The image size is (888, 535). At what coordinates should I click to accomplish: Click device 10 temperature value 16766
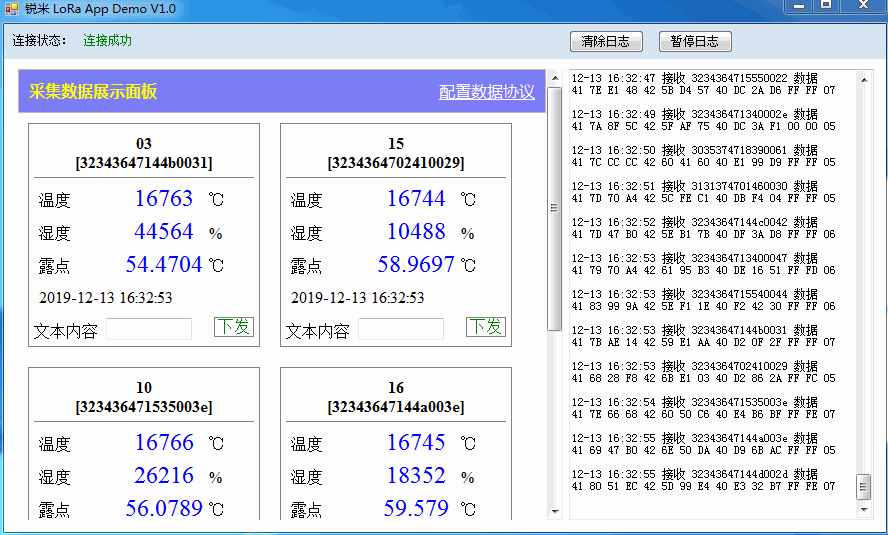164,443
